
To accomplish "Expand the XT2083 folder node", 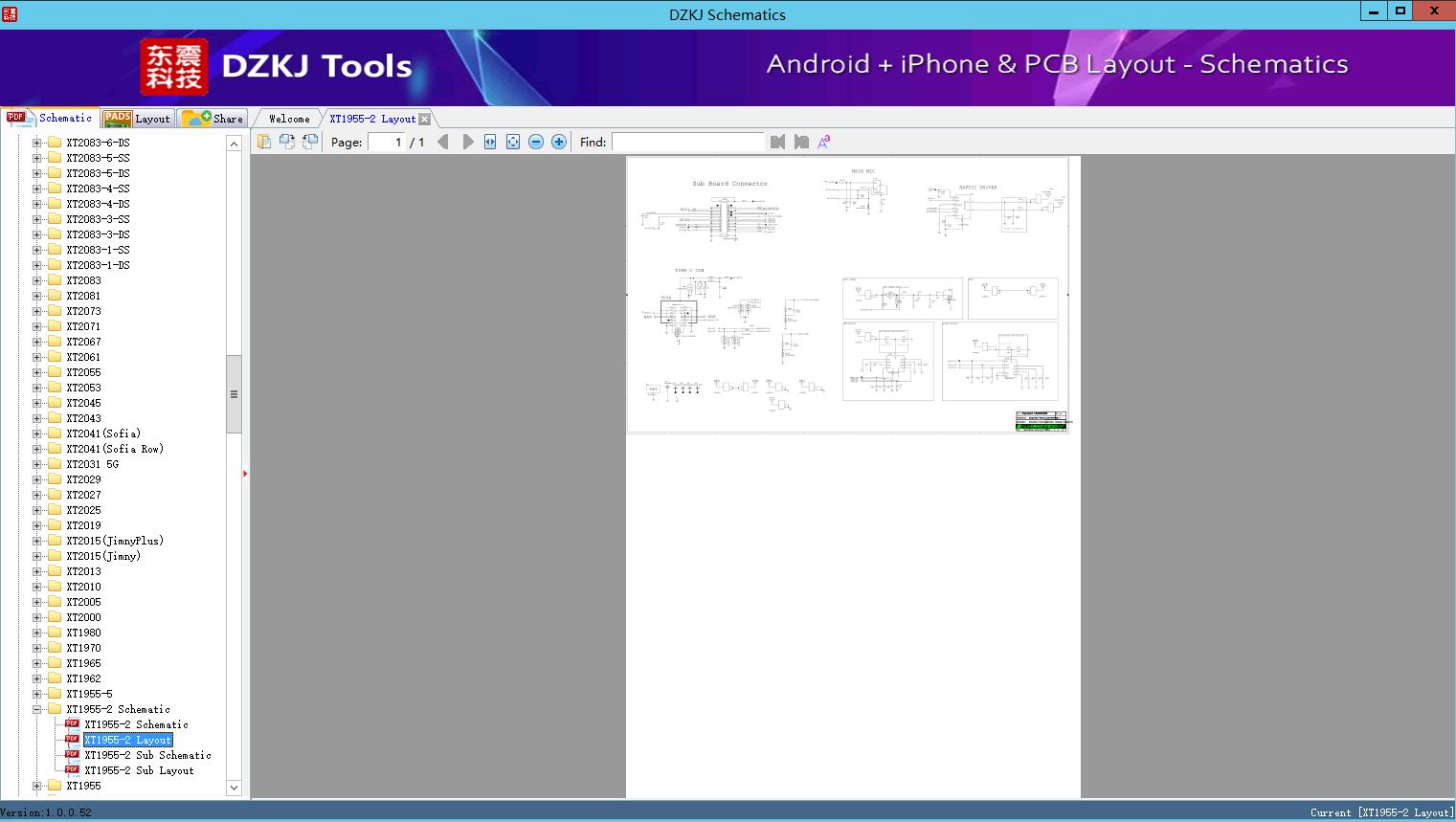I will (x=35, y=279).
